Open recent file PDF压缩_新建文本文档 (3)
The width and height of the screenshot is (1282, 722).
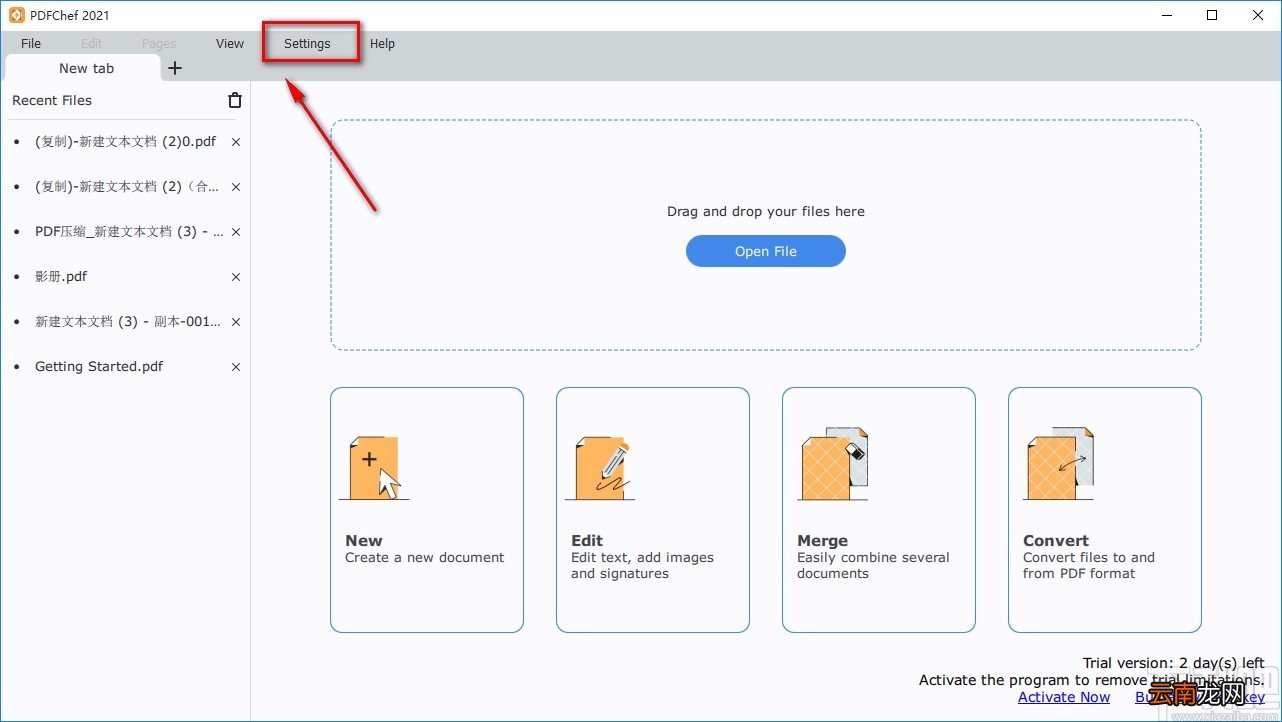[129, 232]
